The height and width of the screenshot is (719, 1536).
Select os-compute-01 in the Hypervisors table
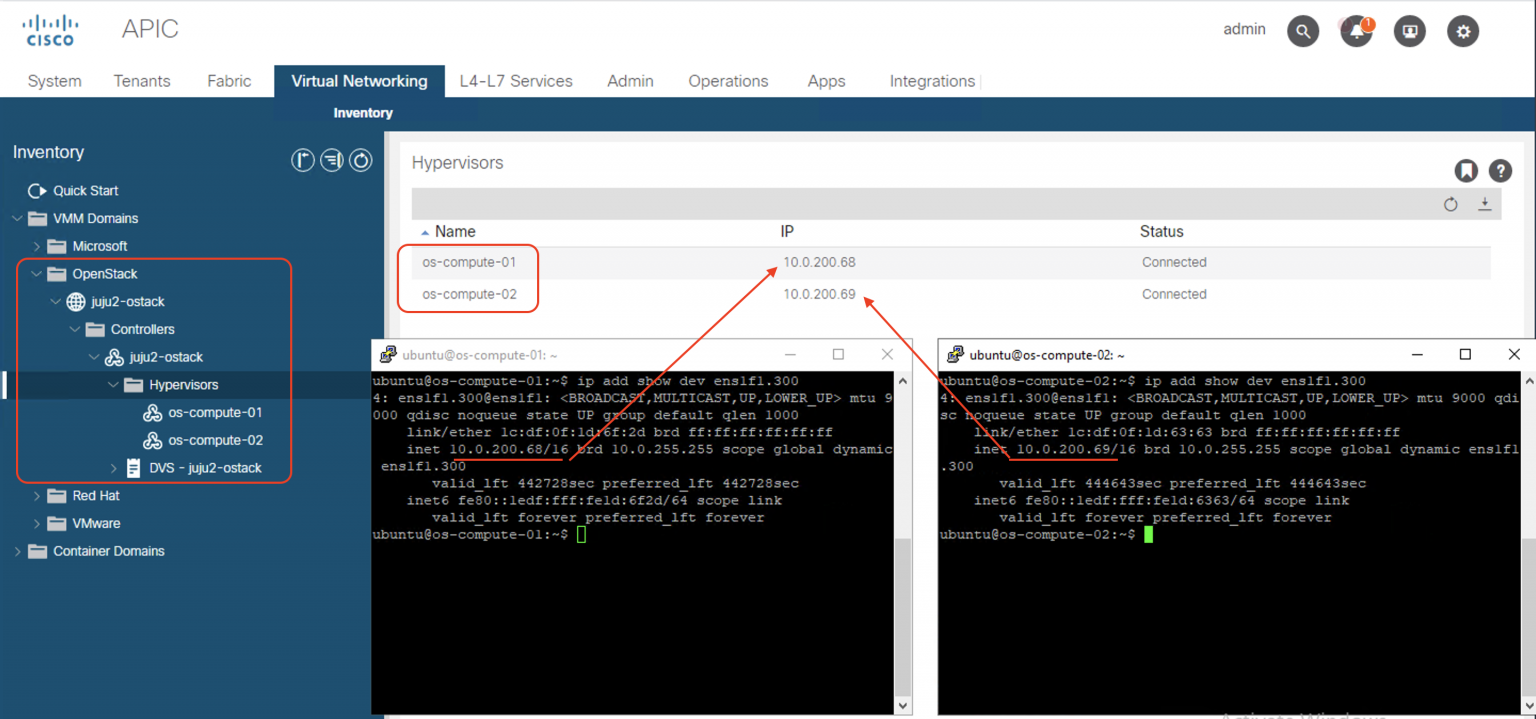[x=468, y=262]
